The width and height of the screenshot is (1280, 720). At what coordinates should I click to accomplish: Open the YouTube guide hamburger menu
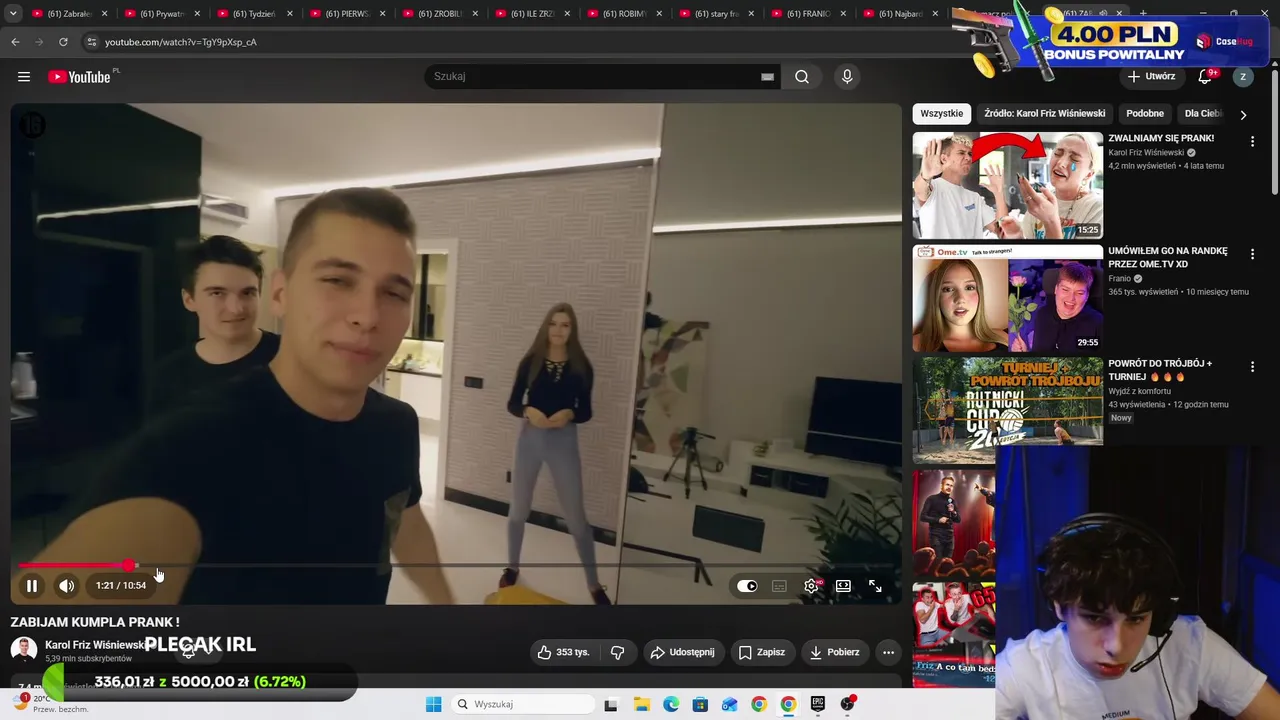pos(24,77)
